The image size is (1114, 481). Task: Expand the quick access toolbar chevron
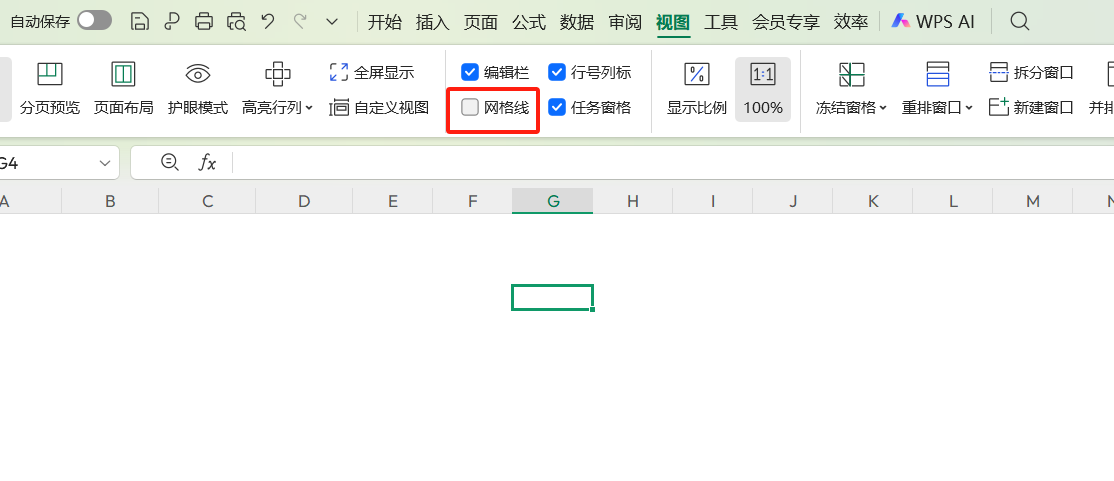pos(332,21)
